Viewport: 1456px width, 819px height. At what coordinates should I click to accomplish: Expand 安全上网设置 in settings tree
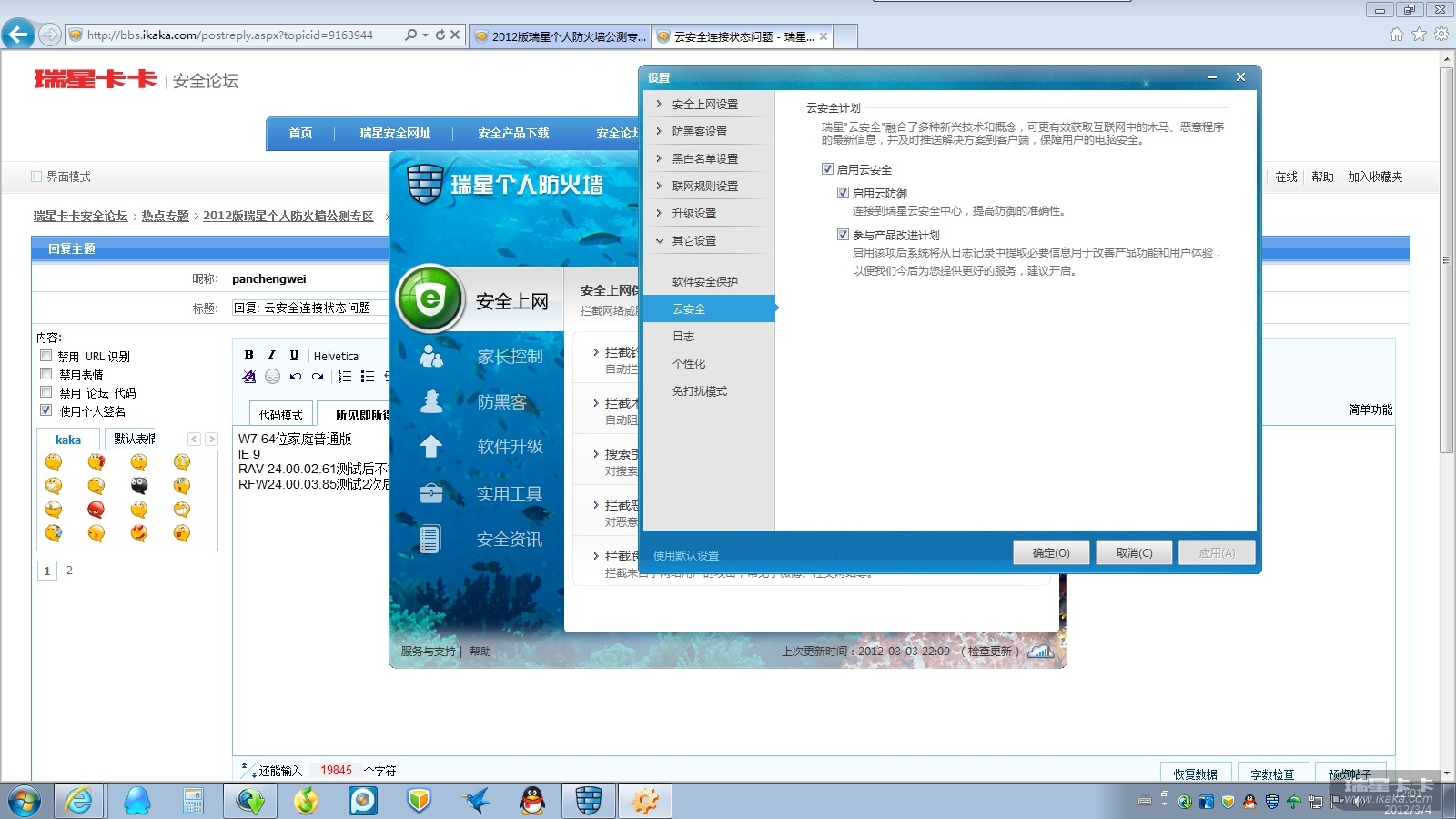[659, 104]
